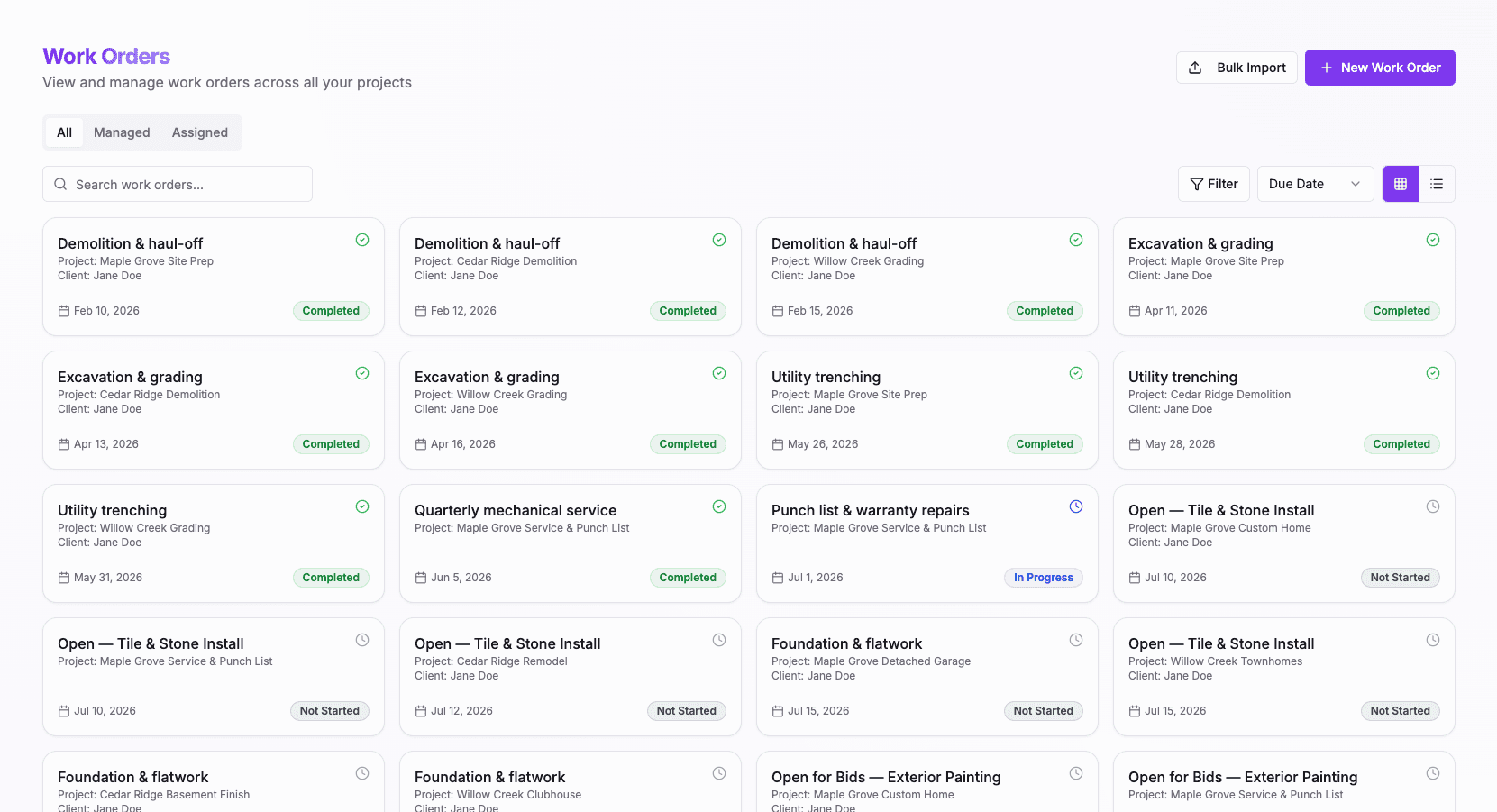Switch to the Managed tab
This screenshot has width=1497, height=812.
coord(122,132)
